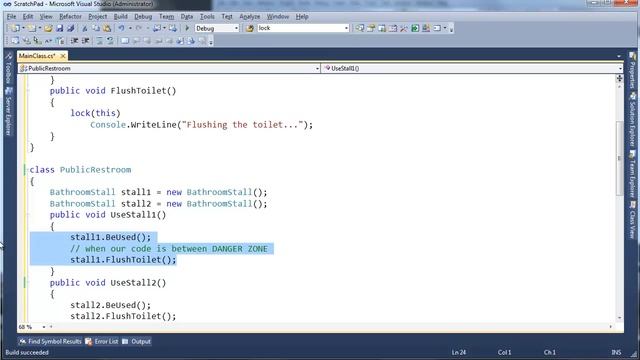Click the Toggle Bookmark icon
Viewport: 640px width, 360px height.
tap(125, 41)
